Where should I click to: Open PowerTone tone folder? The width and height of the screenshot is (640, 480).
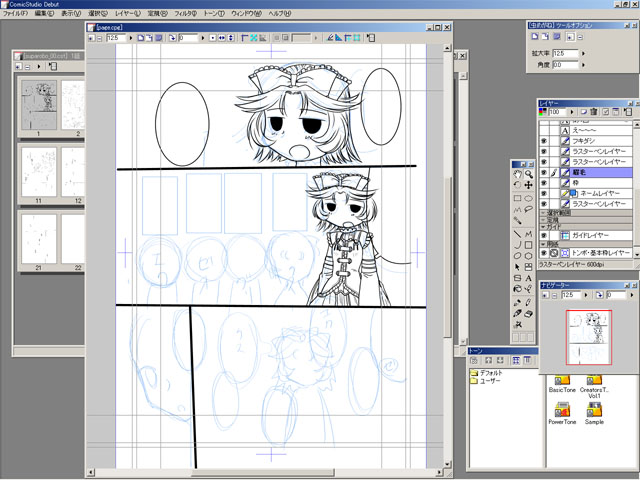(x=562, y=413)
